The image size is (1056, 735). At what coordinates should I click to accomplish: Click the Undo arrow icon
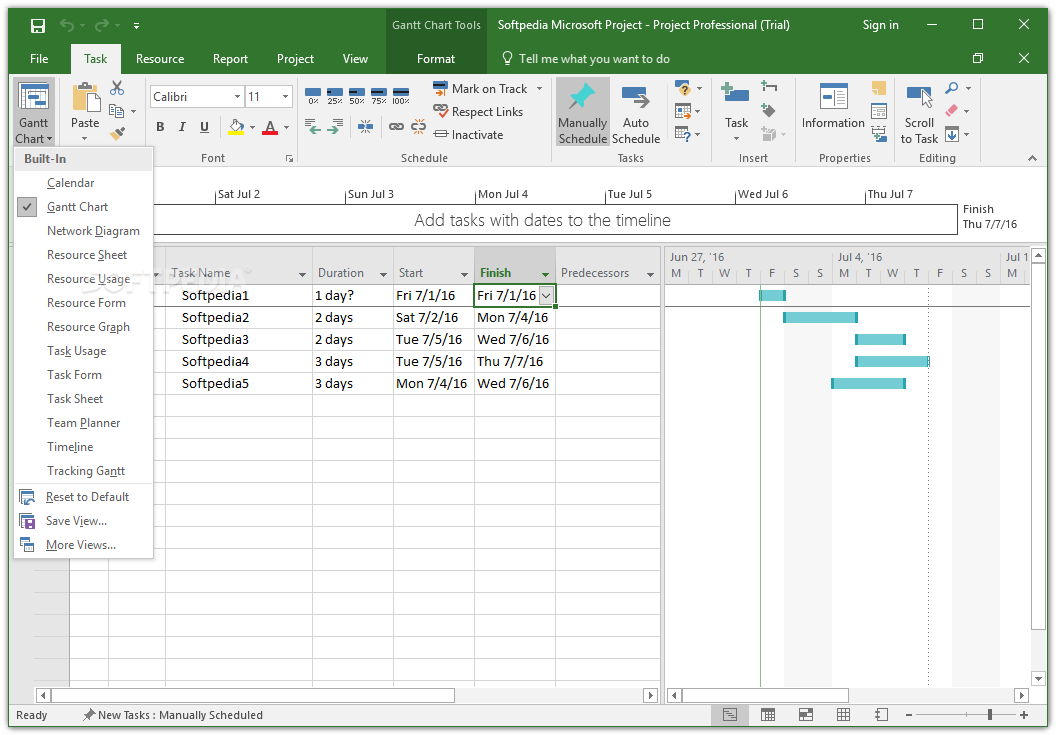[x=67, y=26]
